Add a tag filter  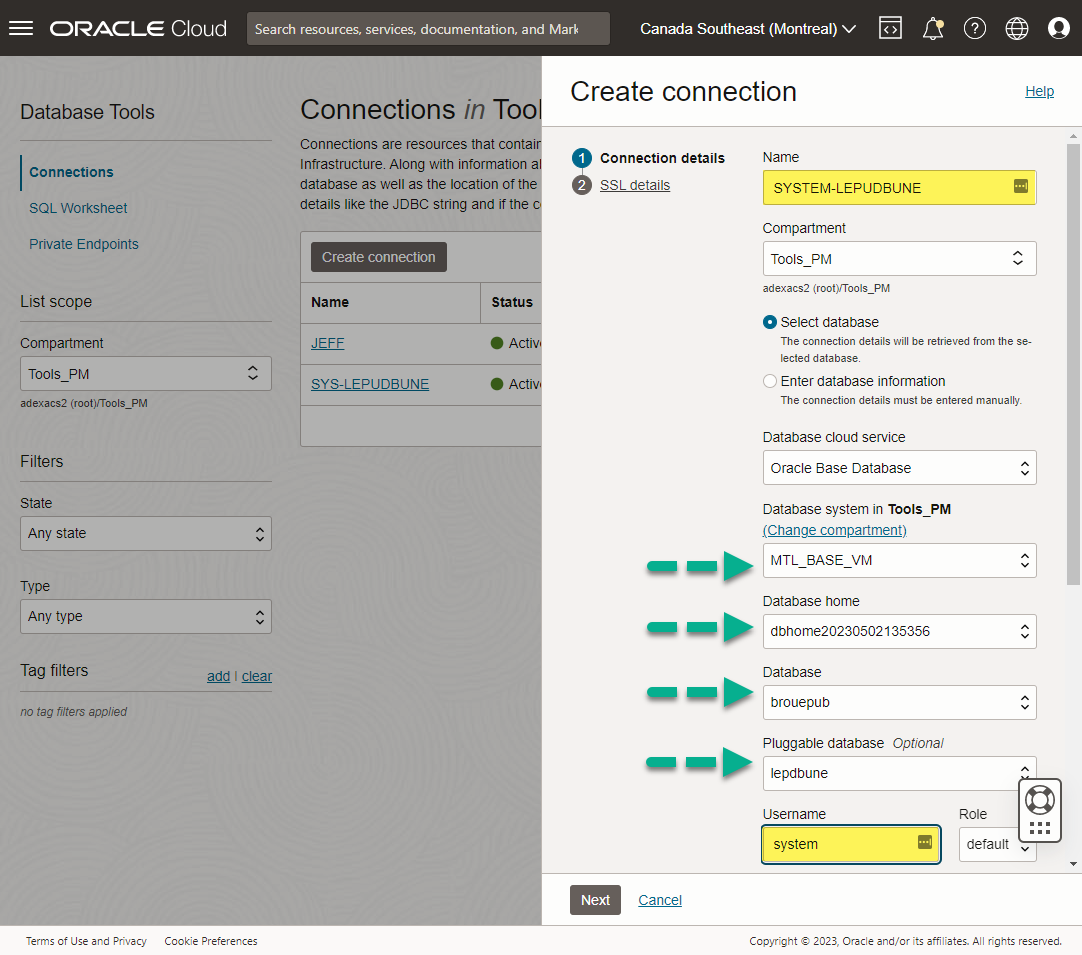point(218,676)
